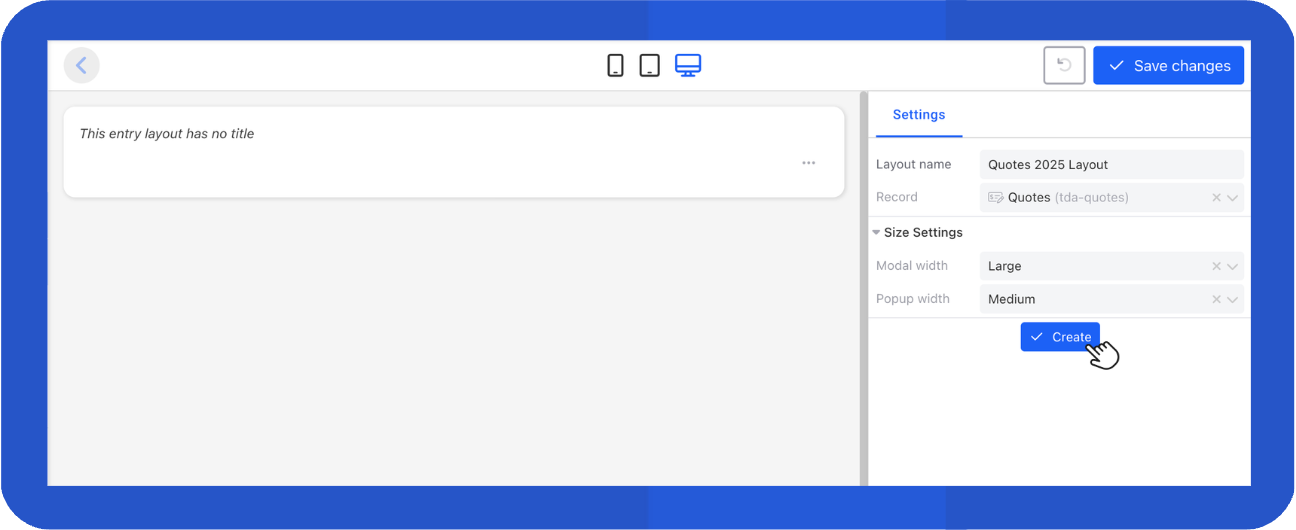The height and width of the screenshot is (530, 1296).
Task: Click Save changes button
Action: coord(1169,65)
